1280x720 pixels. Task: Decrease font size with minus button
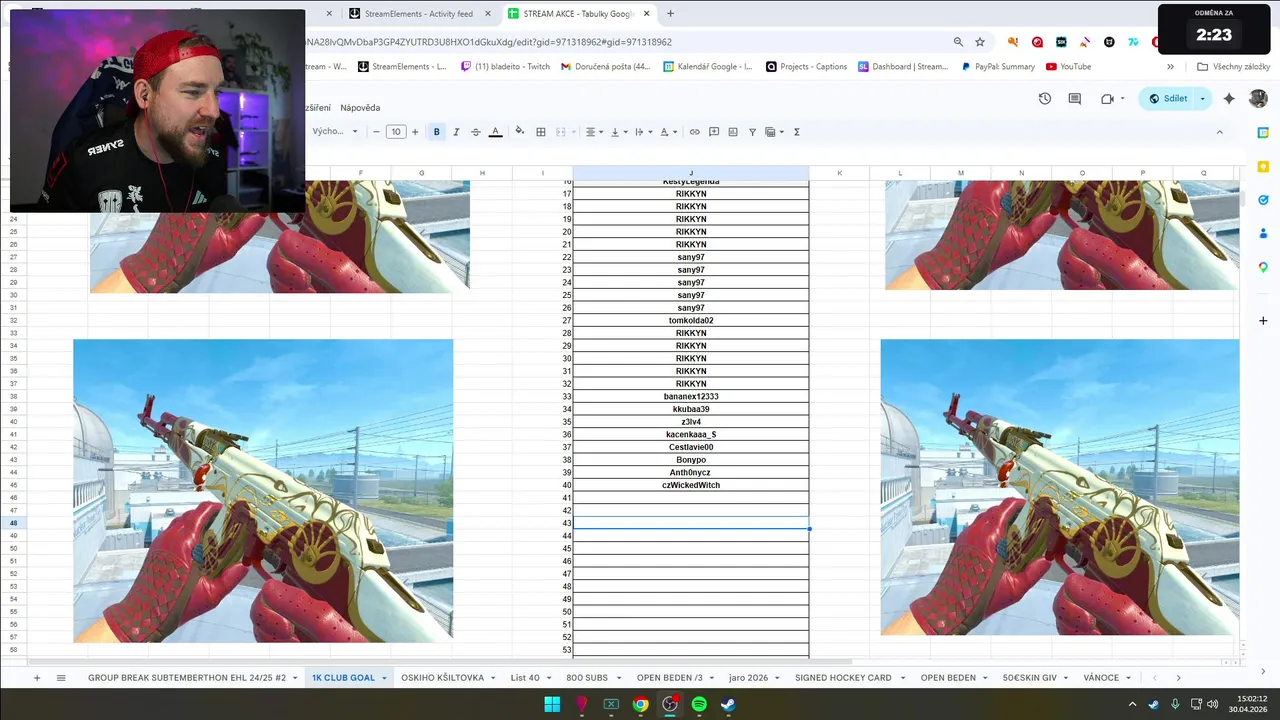coord(376,132)
